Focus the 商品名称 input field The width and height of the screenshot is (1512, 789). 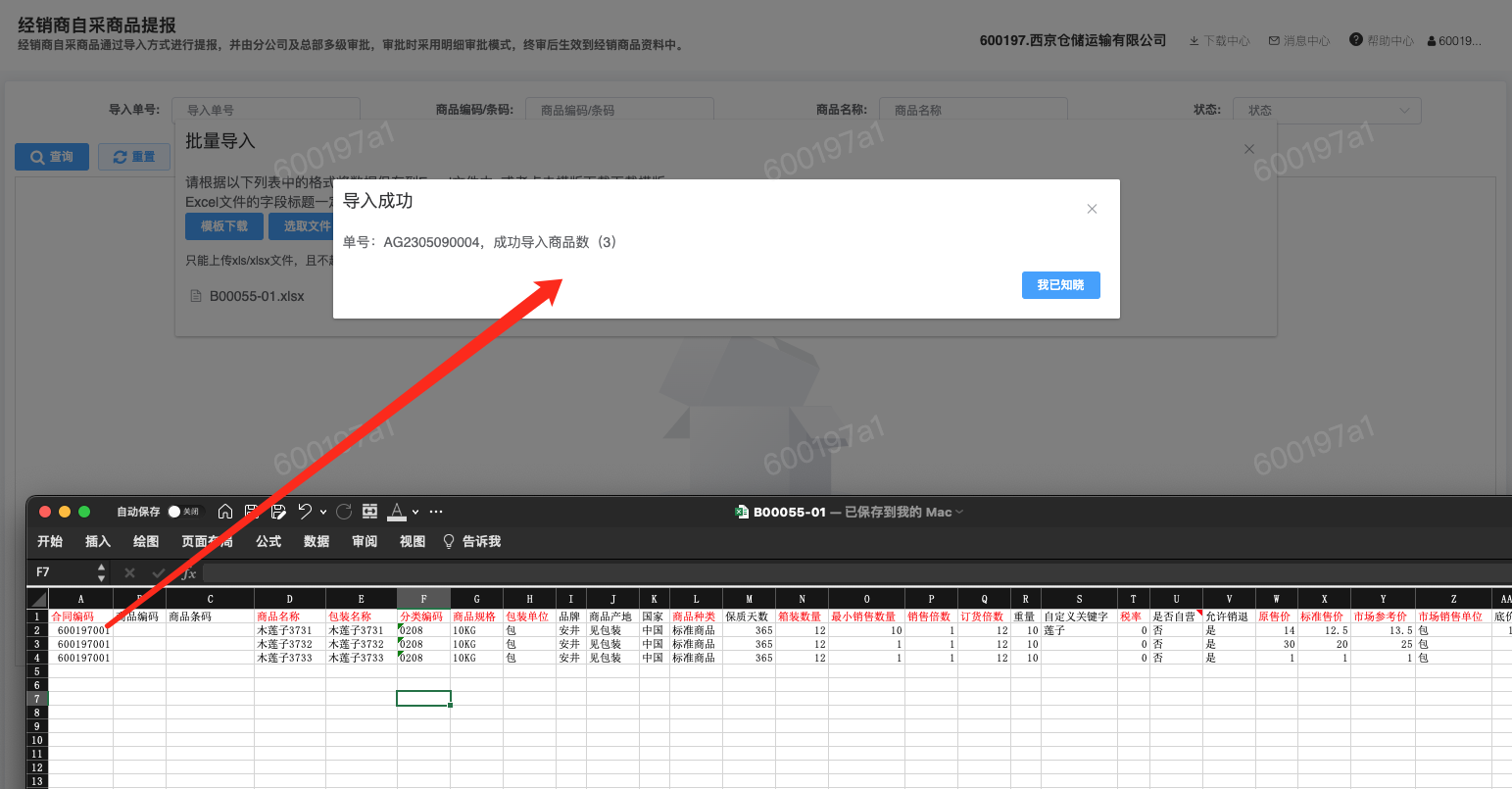coord(973,110)
